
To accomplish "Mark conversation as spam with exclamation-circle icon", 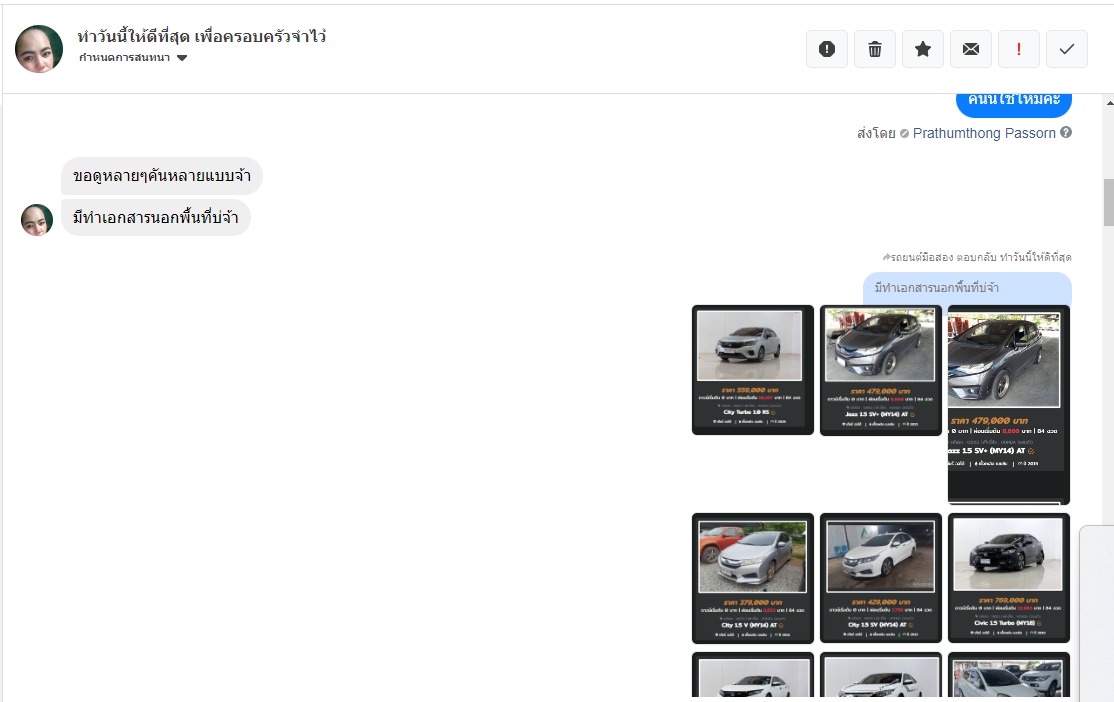I will point(826,49).
